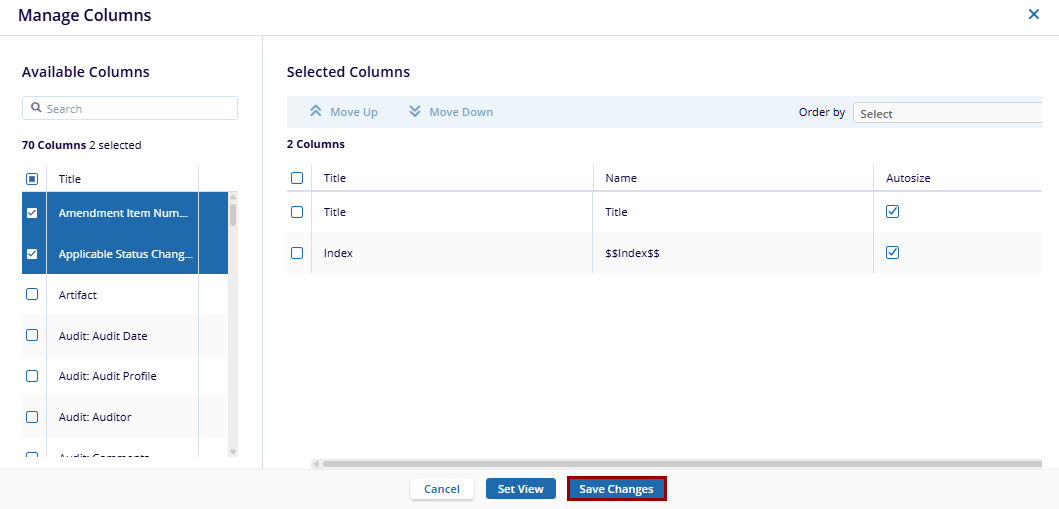Focus the Available Columns search field

pos(138,108)
